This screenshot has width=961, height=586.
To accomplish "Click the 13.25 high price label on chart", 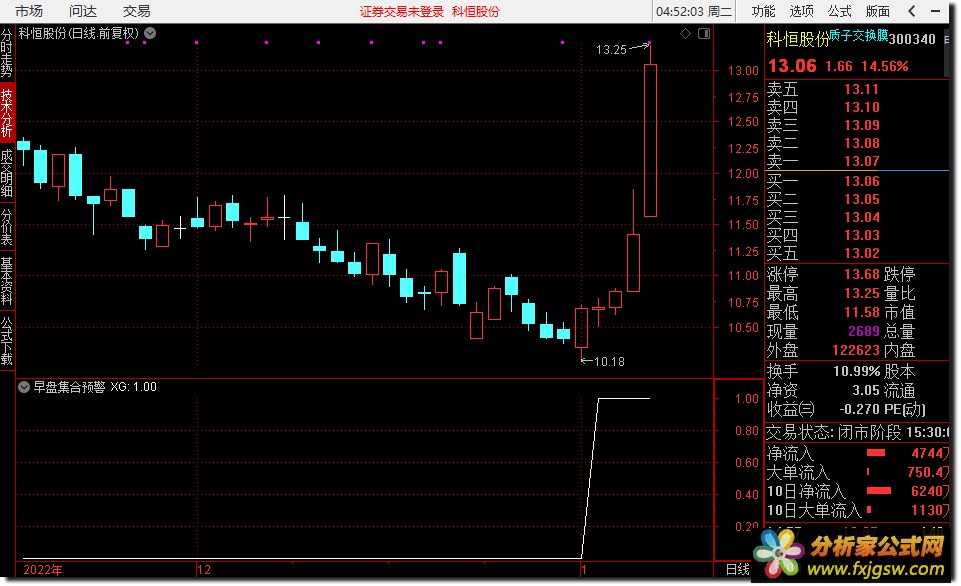I will 611,50.
